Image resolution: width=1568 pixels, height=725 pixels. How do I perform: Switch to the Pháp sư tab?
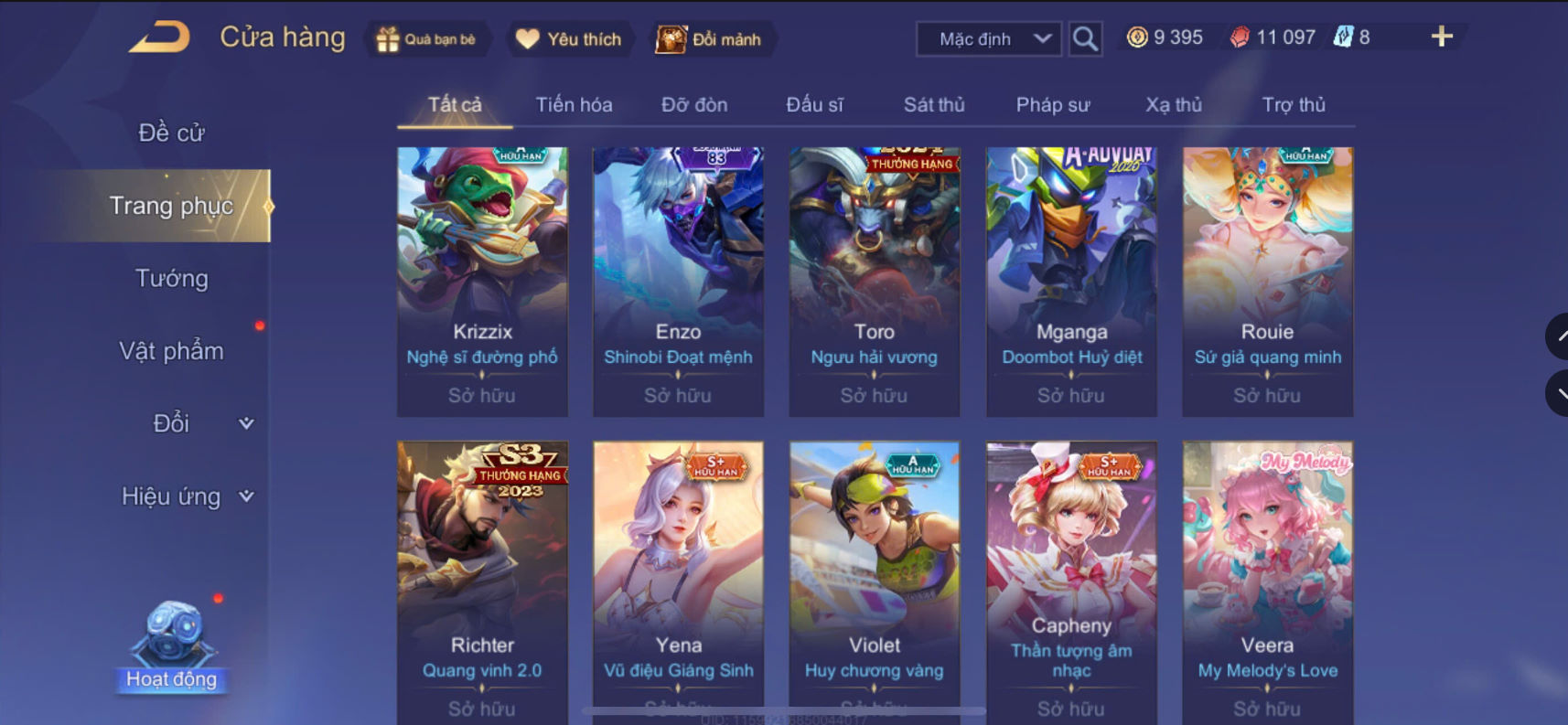tap(1053, 104)
